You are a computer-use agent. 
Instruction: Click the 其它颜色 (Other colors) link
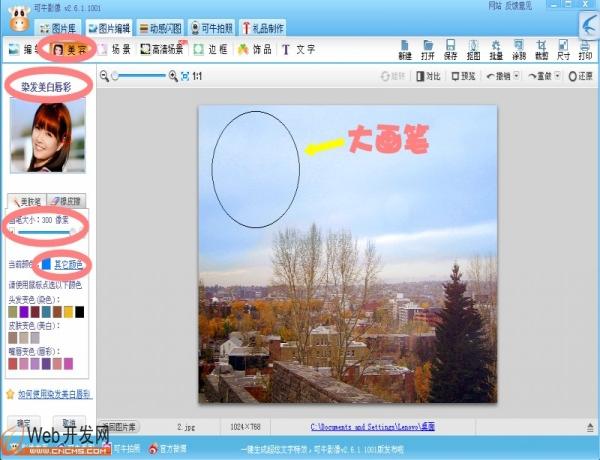[x=68, y=265]
